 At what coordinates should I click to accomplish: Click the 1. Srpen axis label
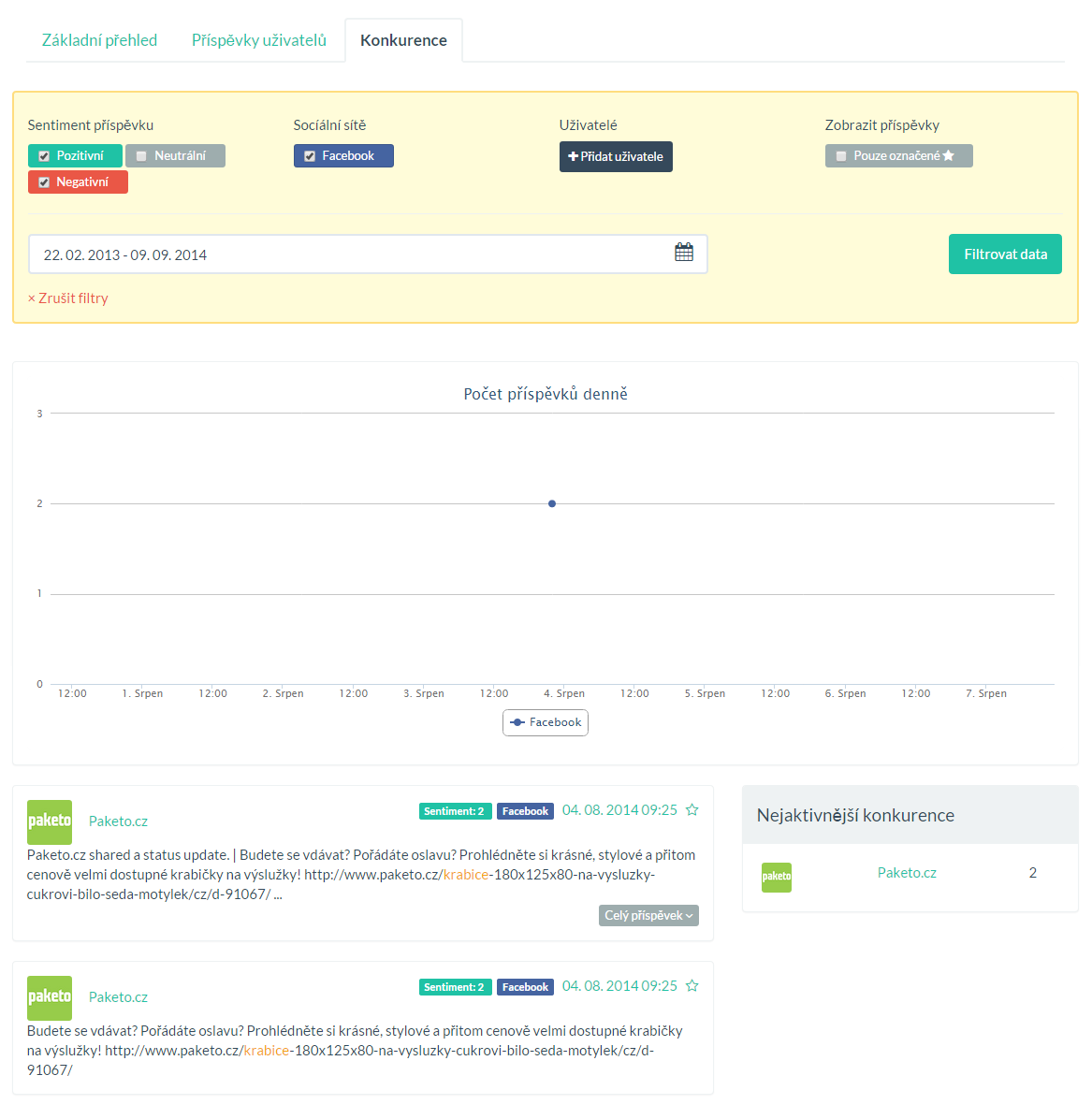pos(143,693)
